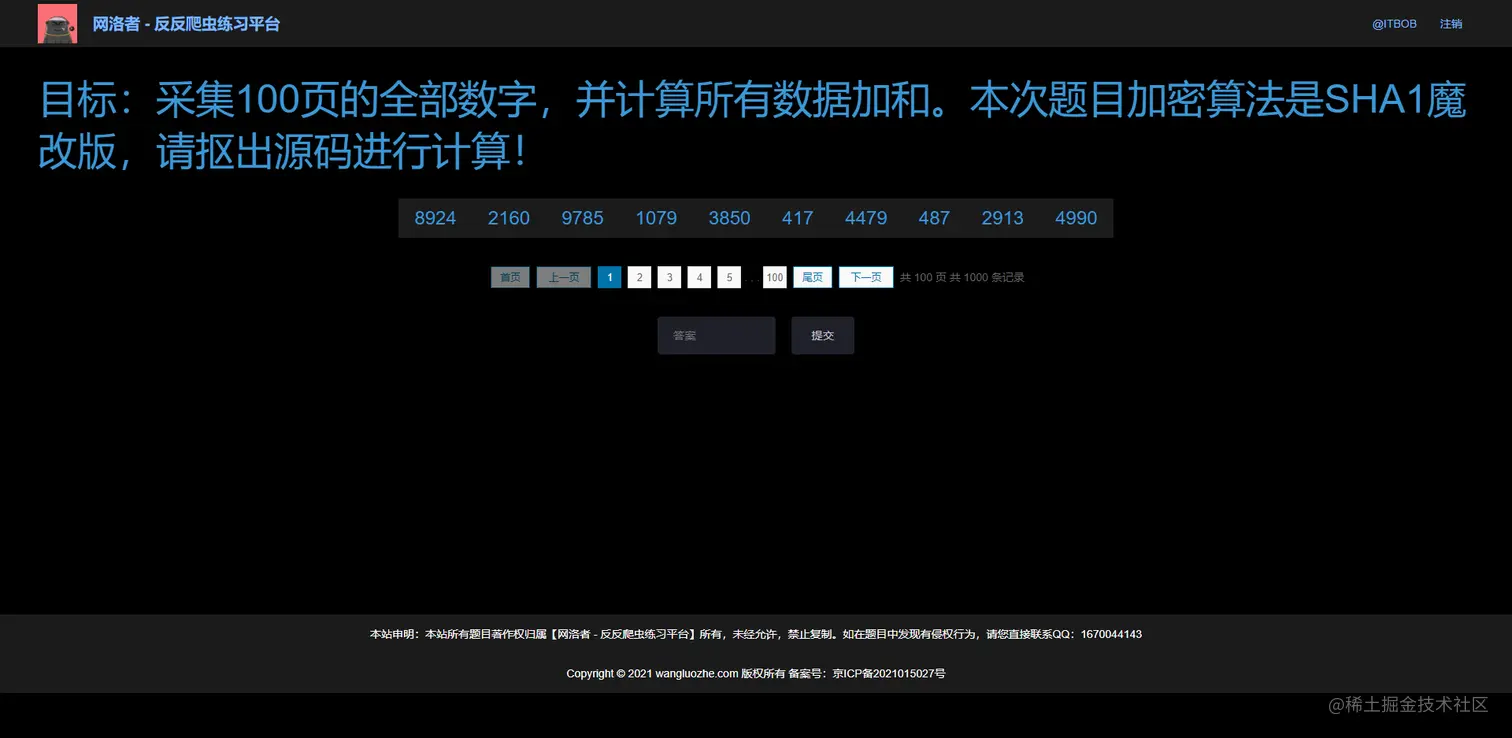
Task: Click the number 1079 in the data row
Action: pyautogui.click(x=656, y=218)
